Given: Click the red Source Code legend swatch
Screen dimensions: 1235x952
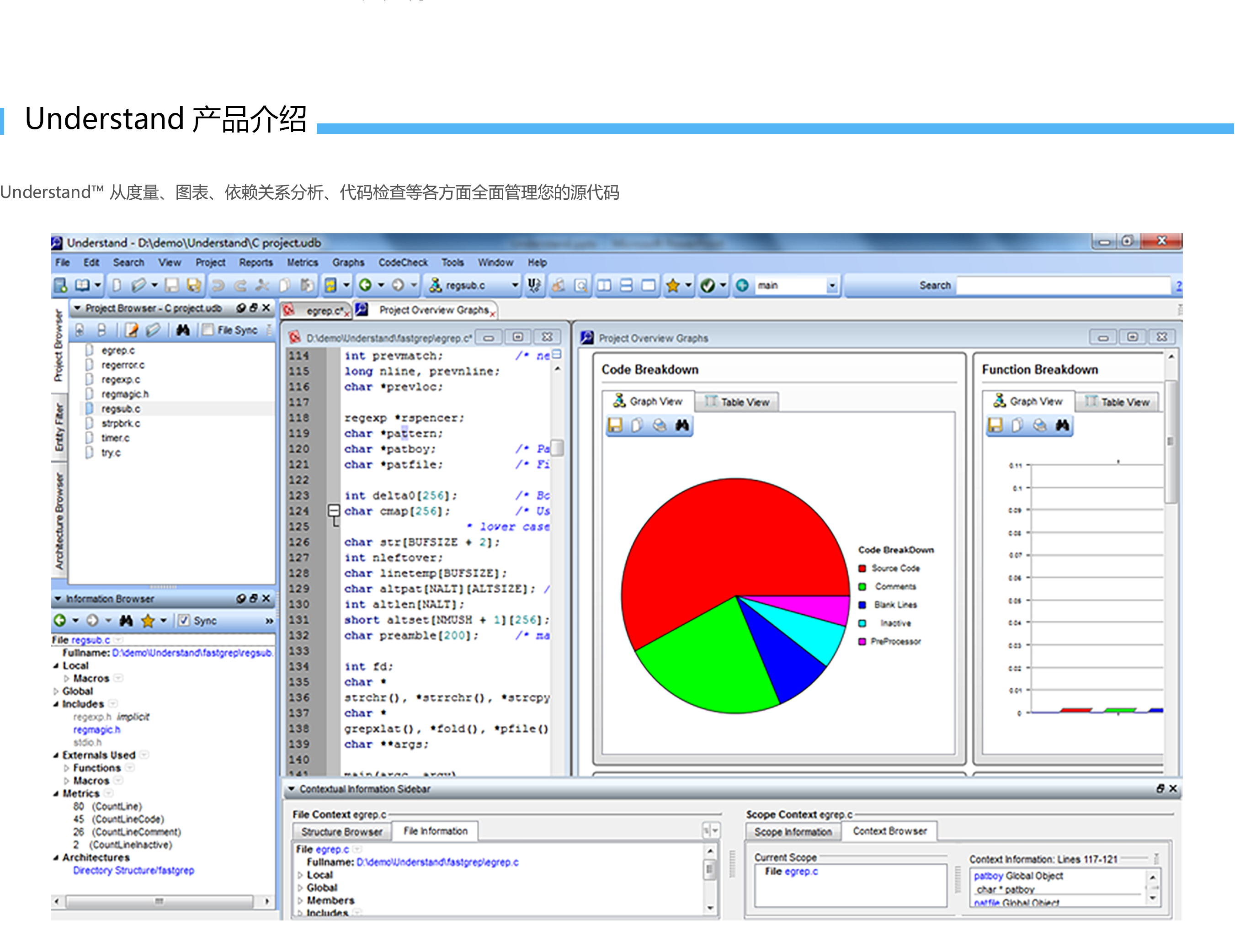Looking at the screenshot, I should 862,568.
